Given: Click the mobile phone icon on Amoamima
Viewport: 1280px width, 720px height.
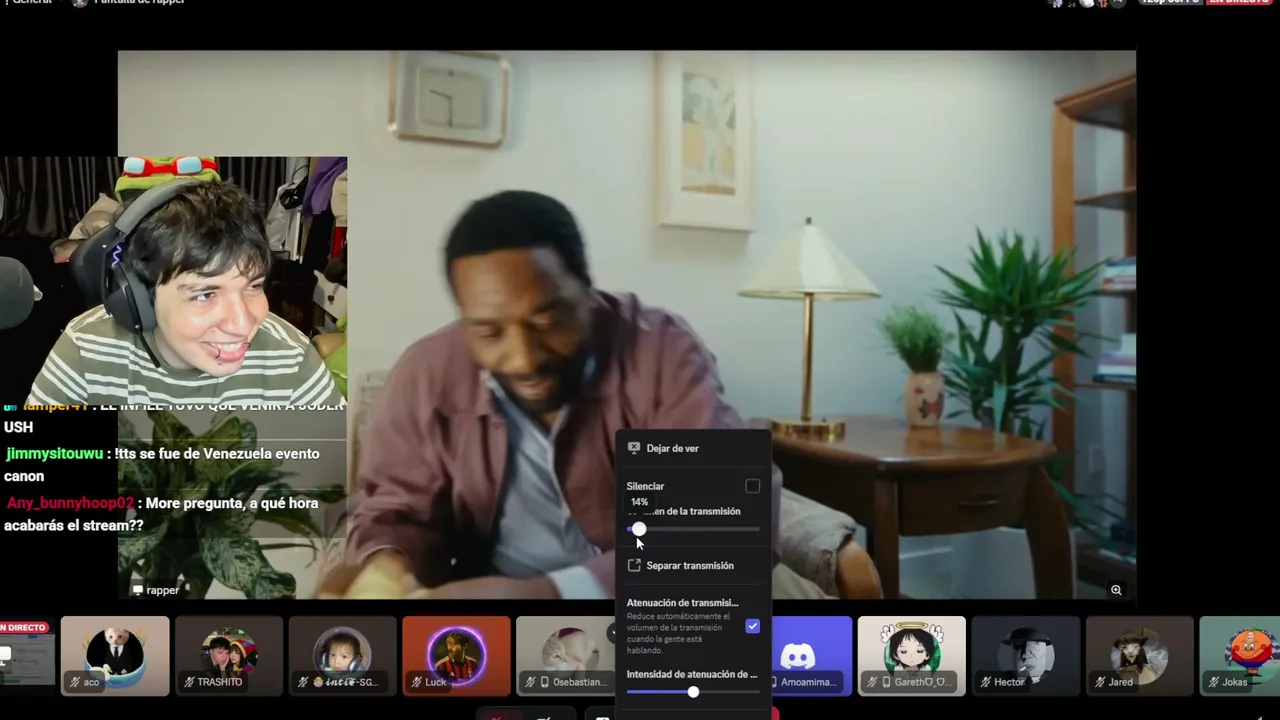Looking at the screenshot, I should (776, 682).
